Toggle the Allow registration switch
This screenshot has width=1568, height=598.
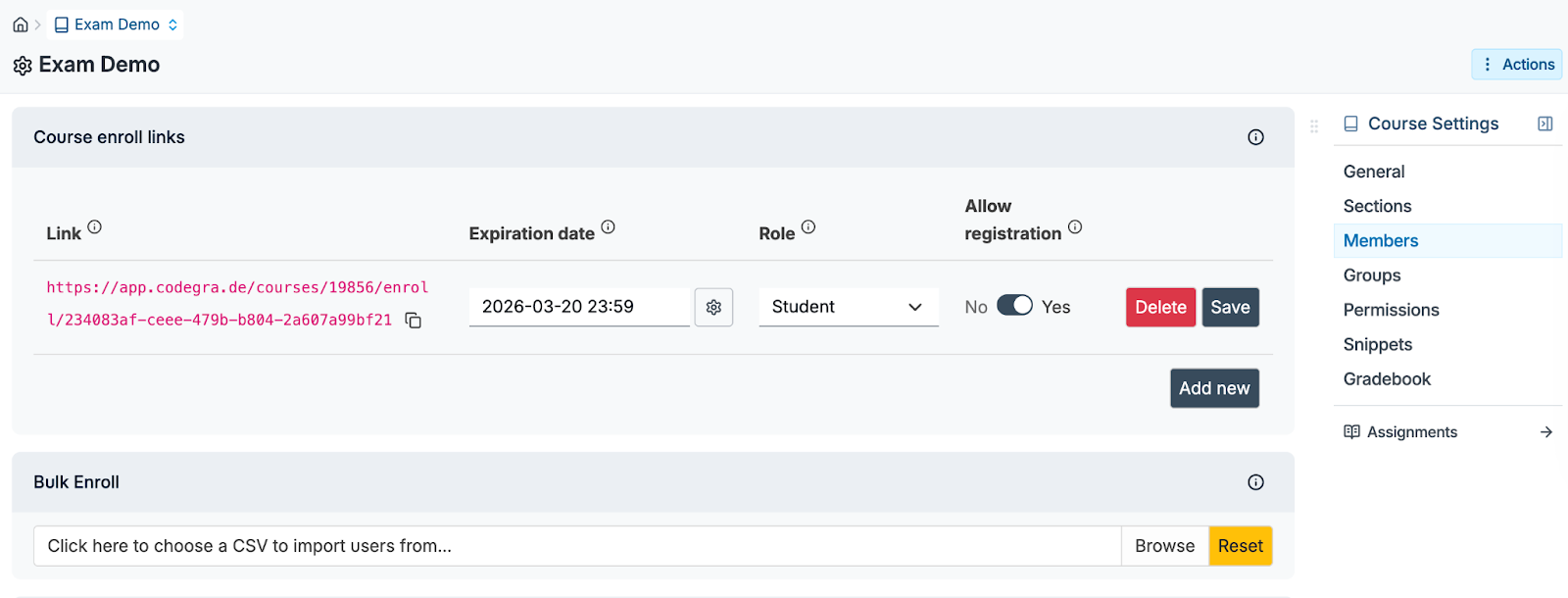click(1014, 306)
